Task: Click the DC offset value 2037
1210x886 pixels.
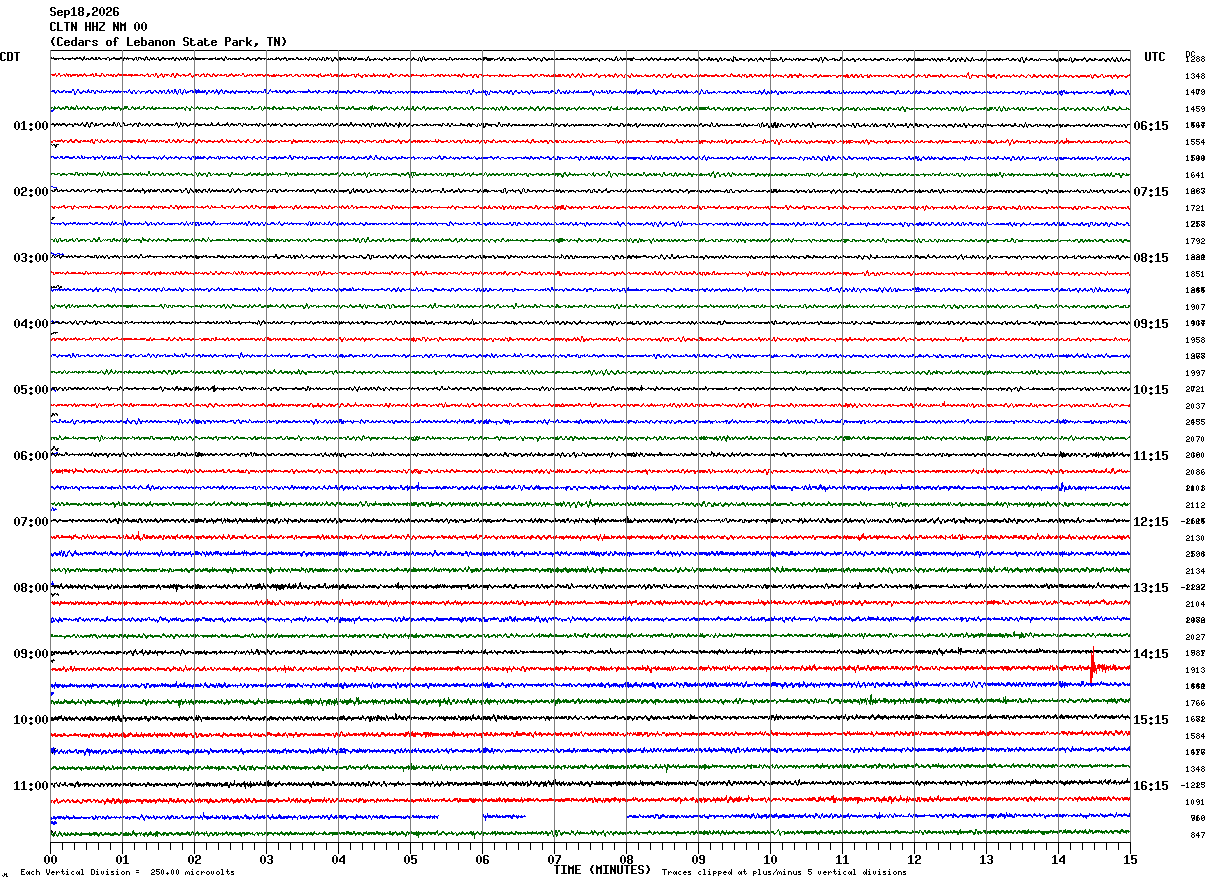Action: coord(1195,406)
